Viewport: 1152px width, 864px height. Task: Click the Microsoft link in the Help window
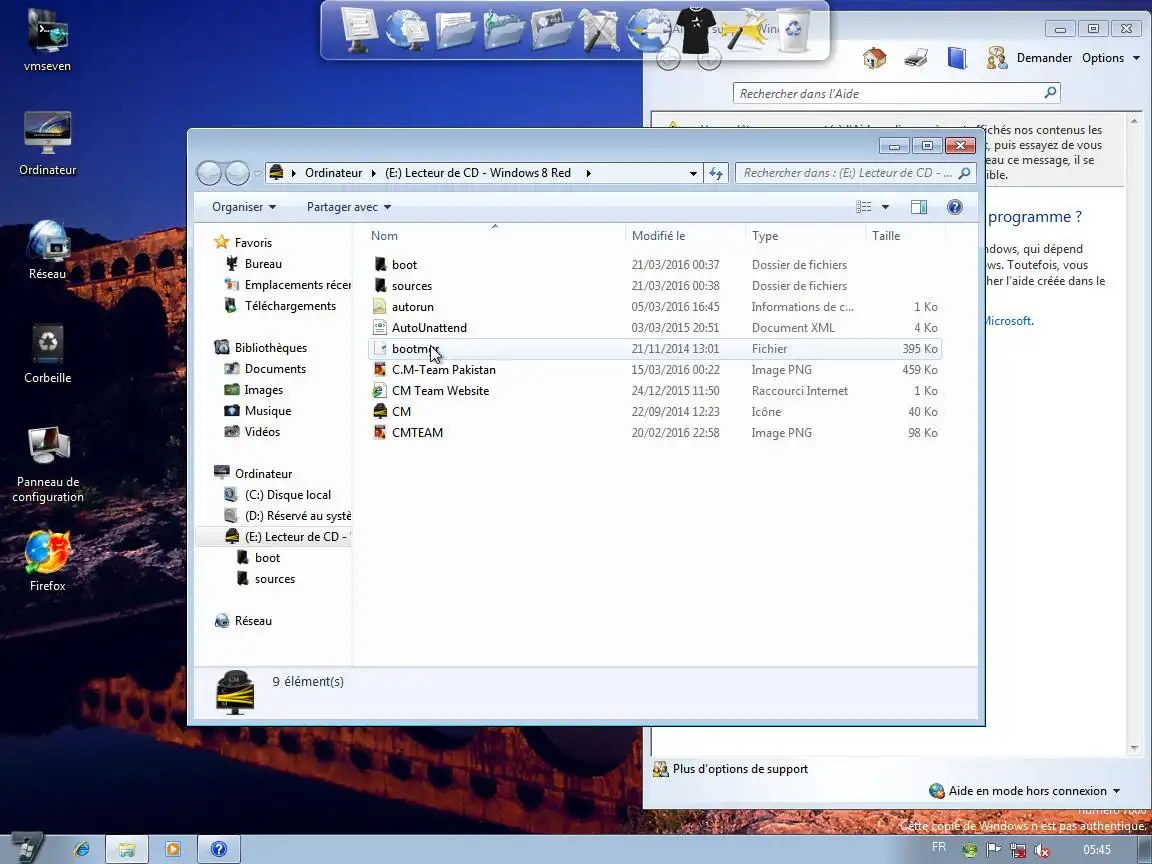1007,321
